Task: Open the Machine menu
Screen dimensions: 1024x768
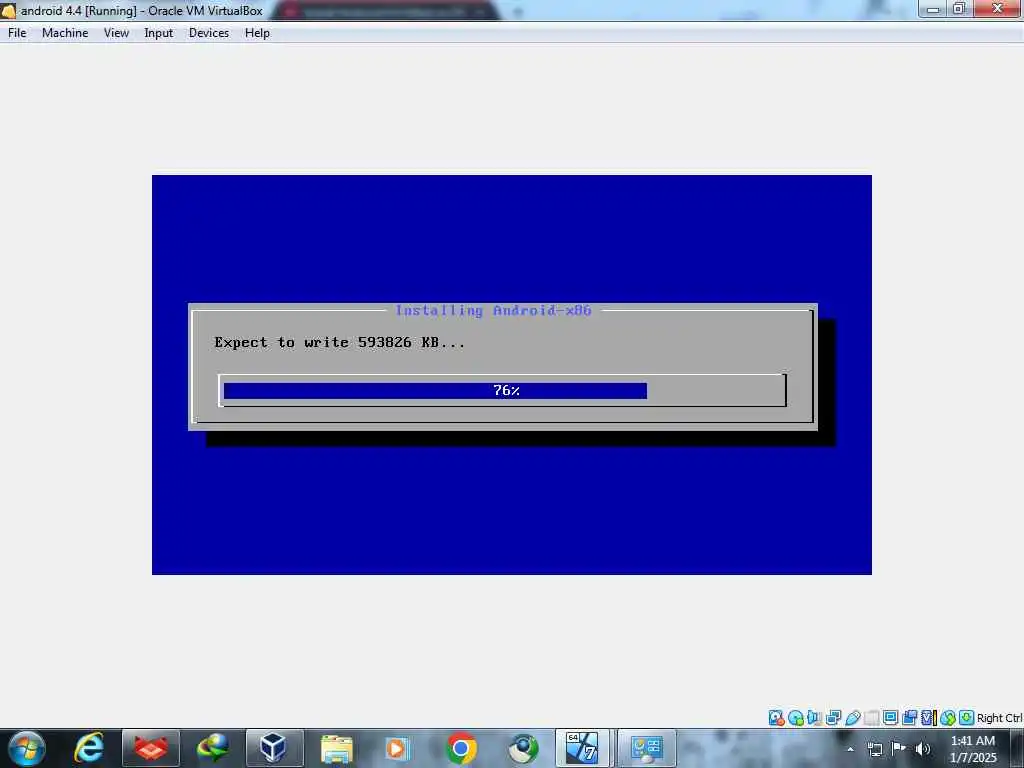Action: pos(65,33)
